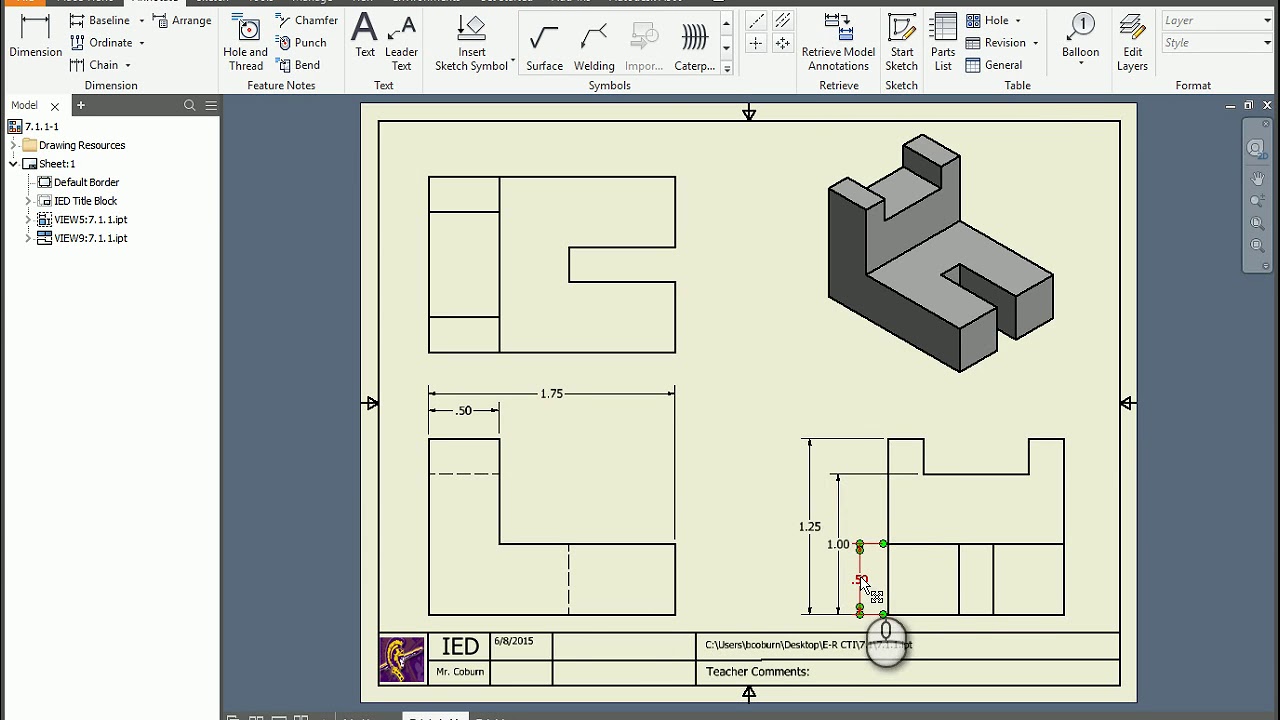Expand the Symbols gallery list
1280x720 pixels.
[727, 69]
